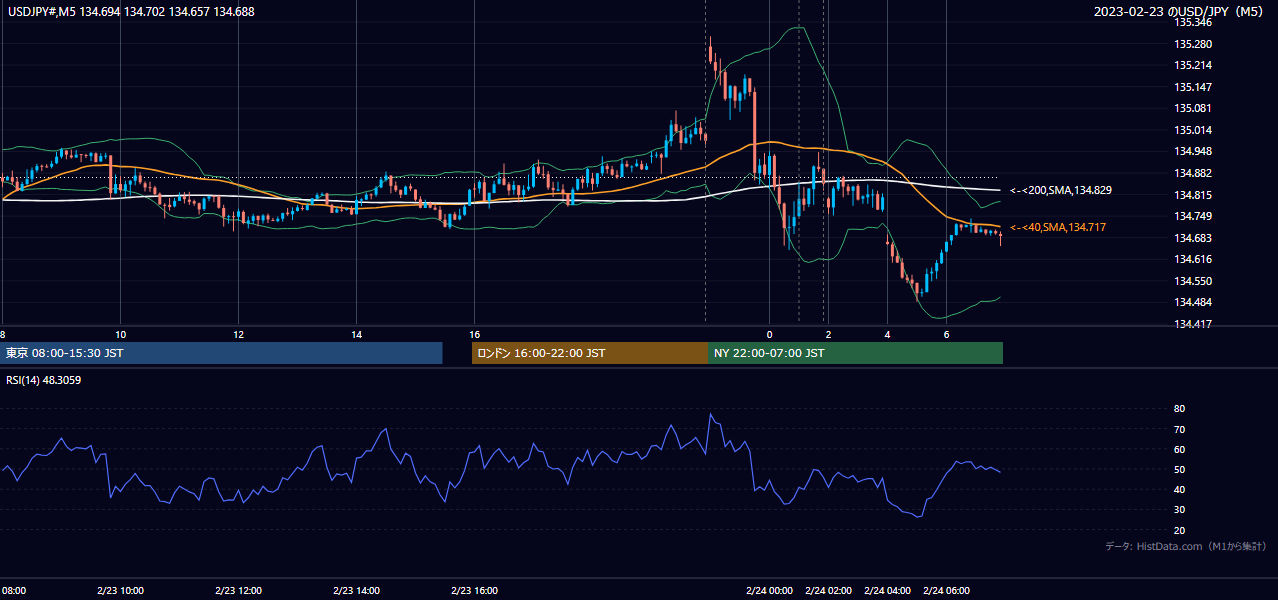Click price level 134.484 on axis
Screen dimensions: 1278x600
pos(1193,302)
